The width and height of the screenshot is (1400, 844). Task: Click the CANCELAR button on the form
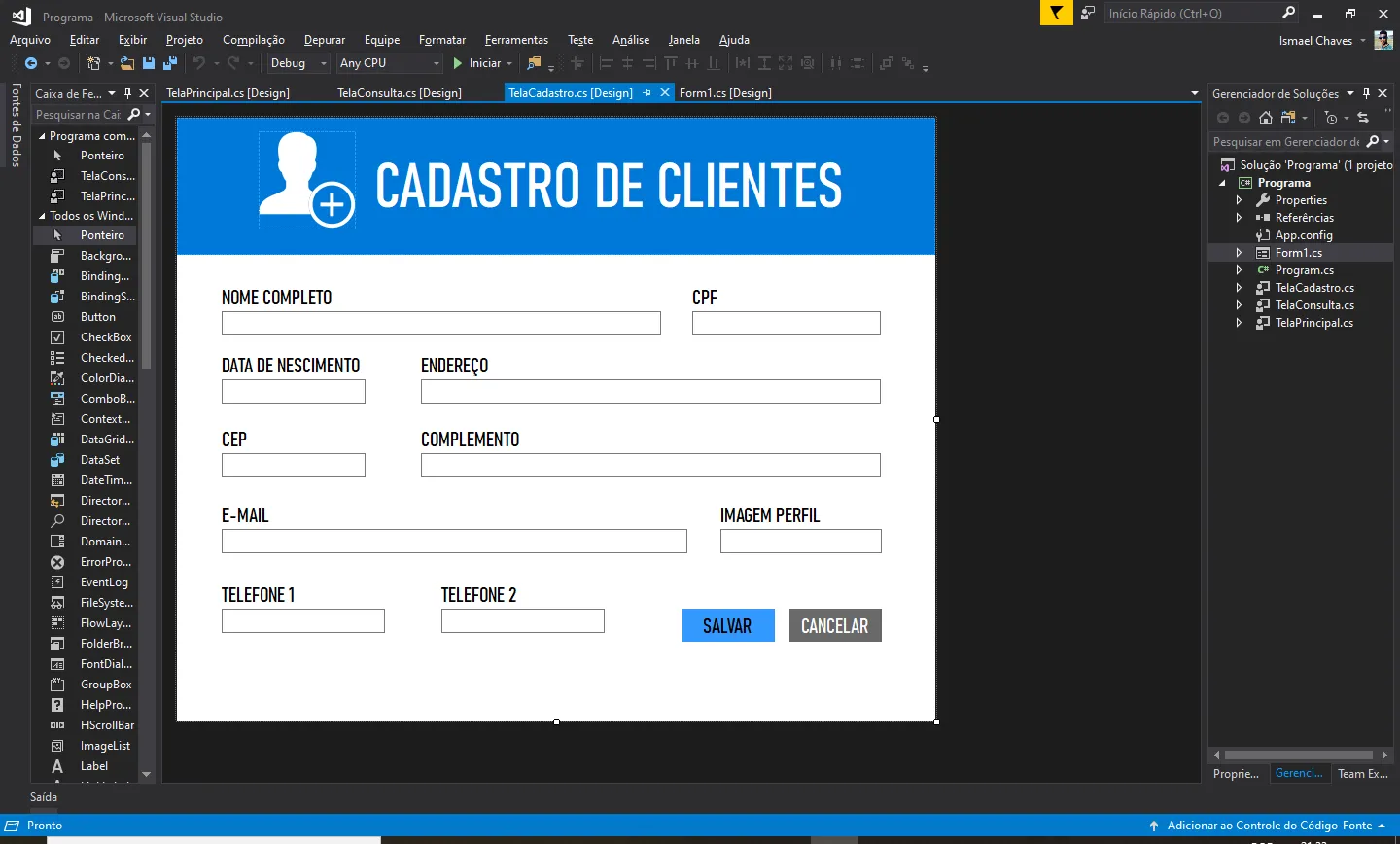(834, 626)
